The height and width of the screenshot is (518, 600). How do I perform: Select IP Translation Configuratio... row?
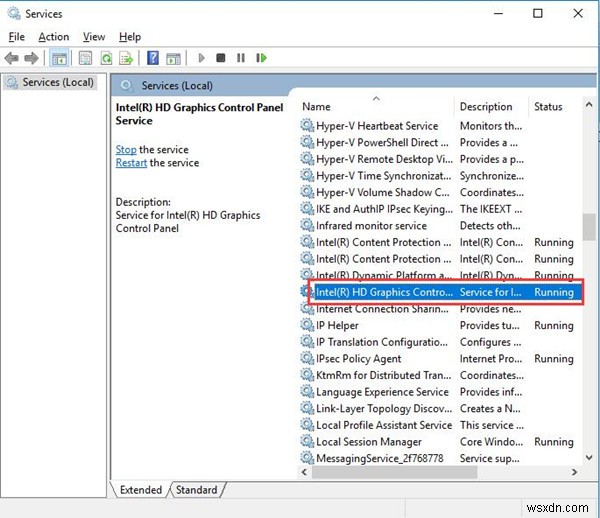pyautogui.click(x=440, y=342)
